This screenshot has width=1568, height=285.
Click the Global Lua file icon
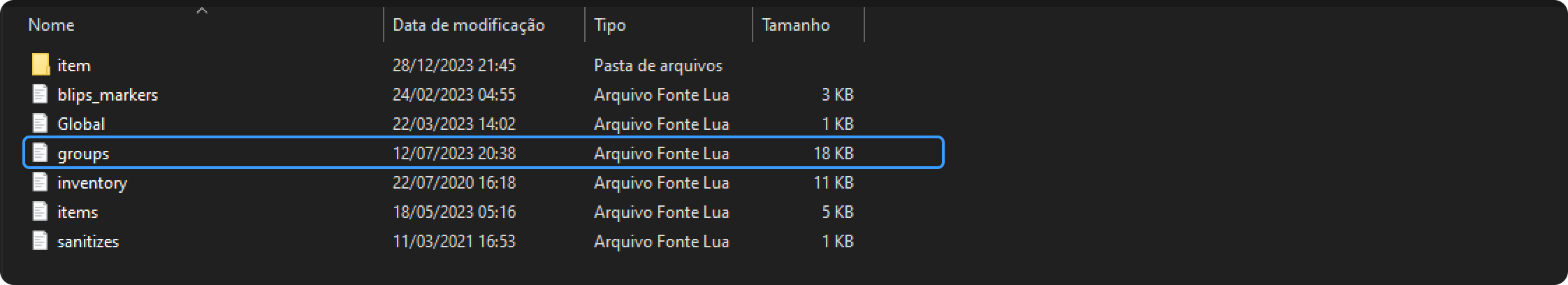tap(41, 124)
